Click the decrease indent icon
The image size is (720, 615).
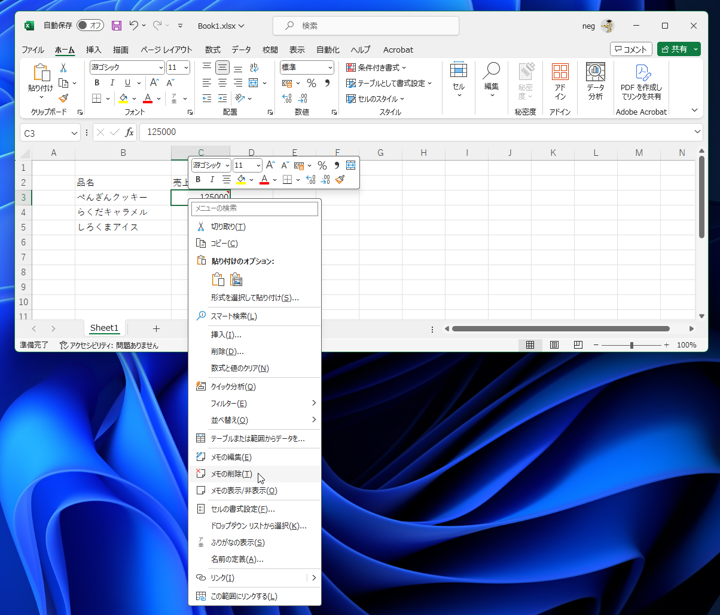coord(207,98)
